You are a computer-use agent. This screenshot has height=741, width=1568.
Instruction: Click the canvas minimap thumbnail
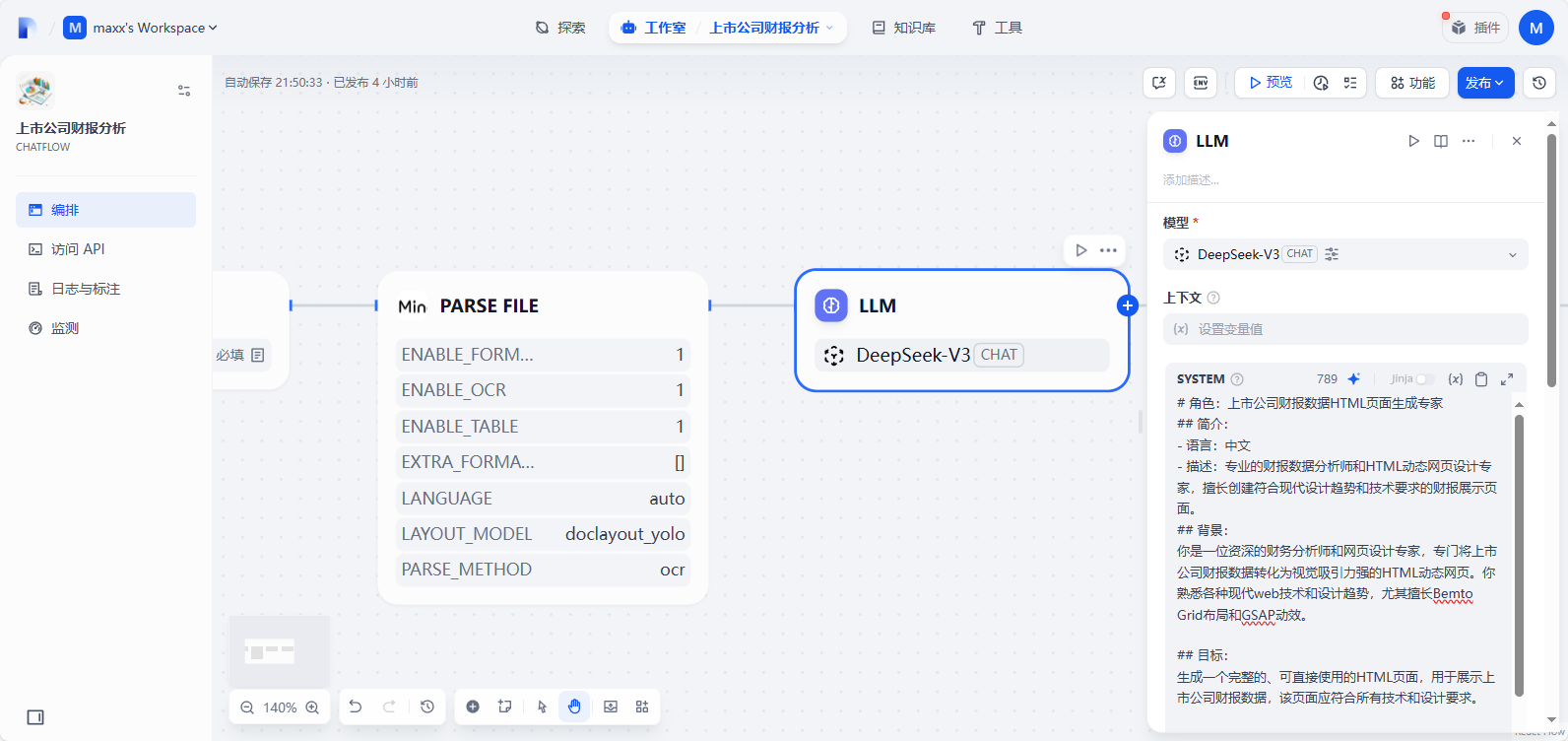(x=280, y=651)
